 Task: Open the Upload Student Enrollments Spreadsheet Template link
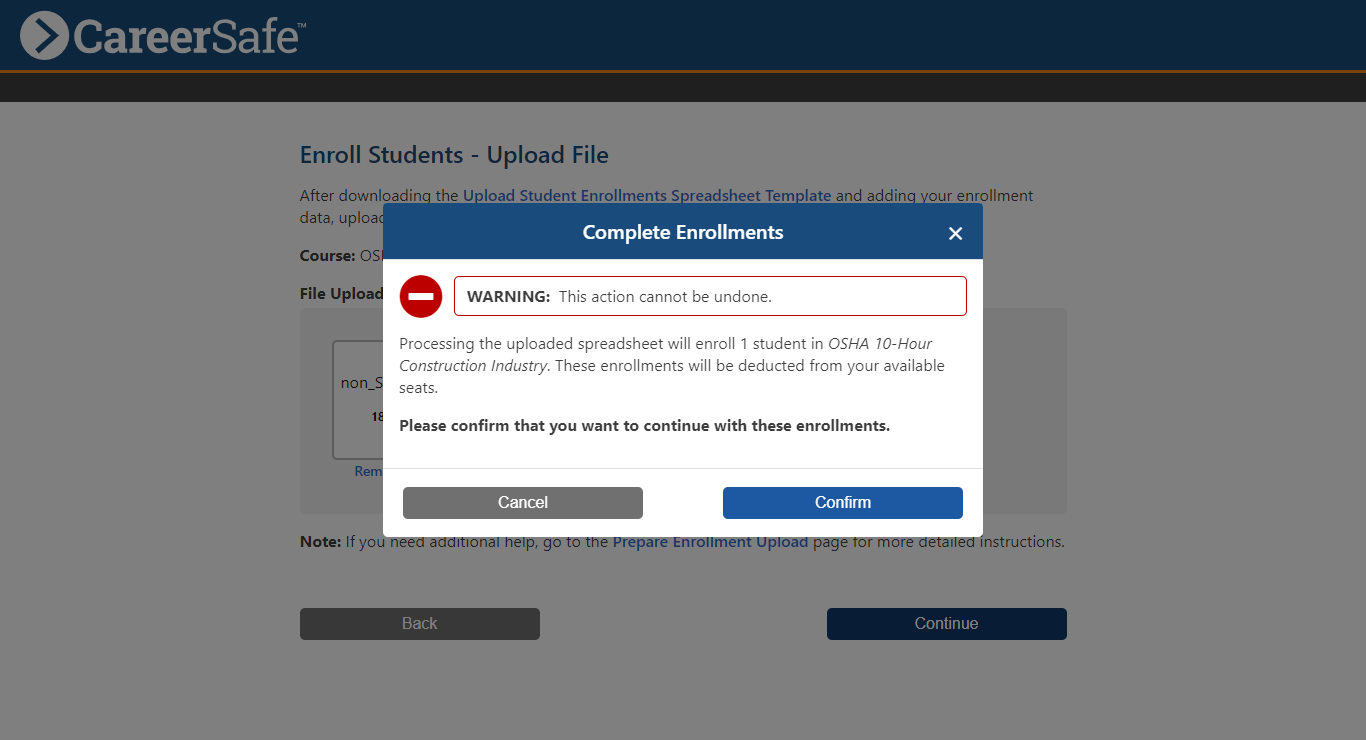pos(646,195)
